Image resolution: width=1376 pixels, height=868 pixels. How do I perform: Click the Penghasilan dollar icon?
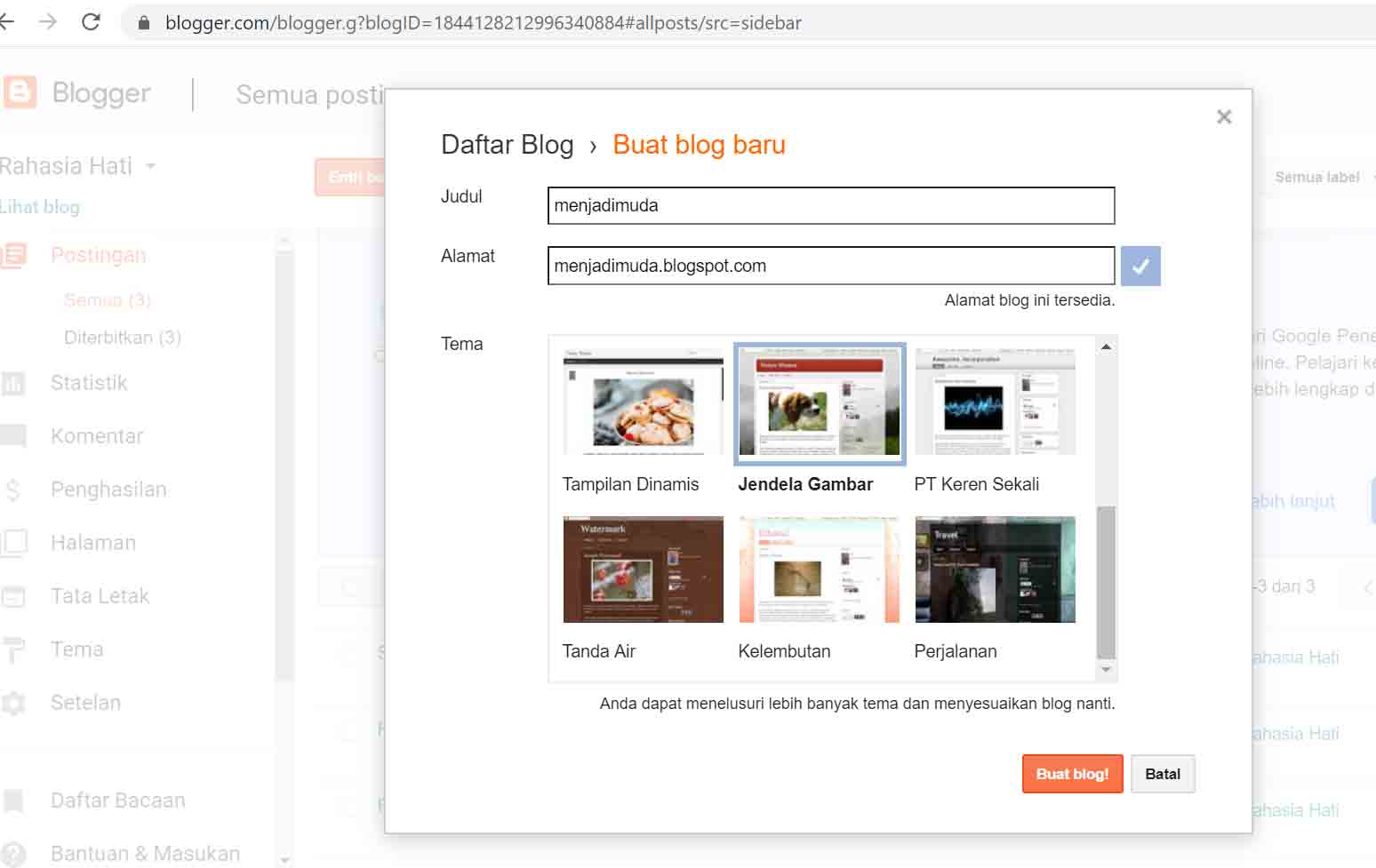tap(12, 490)
